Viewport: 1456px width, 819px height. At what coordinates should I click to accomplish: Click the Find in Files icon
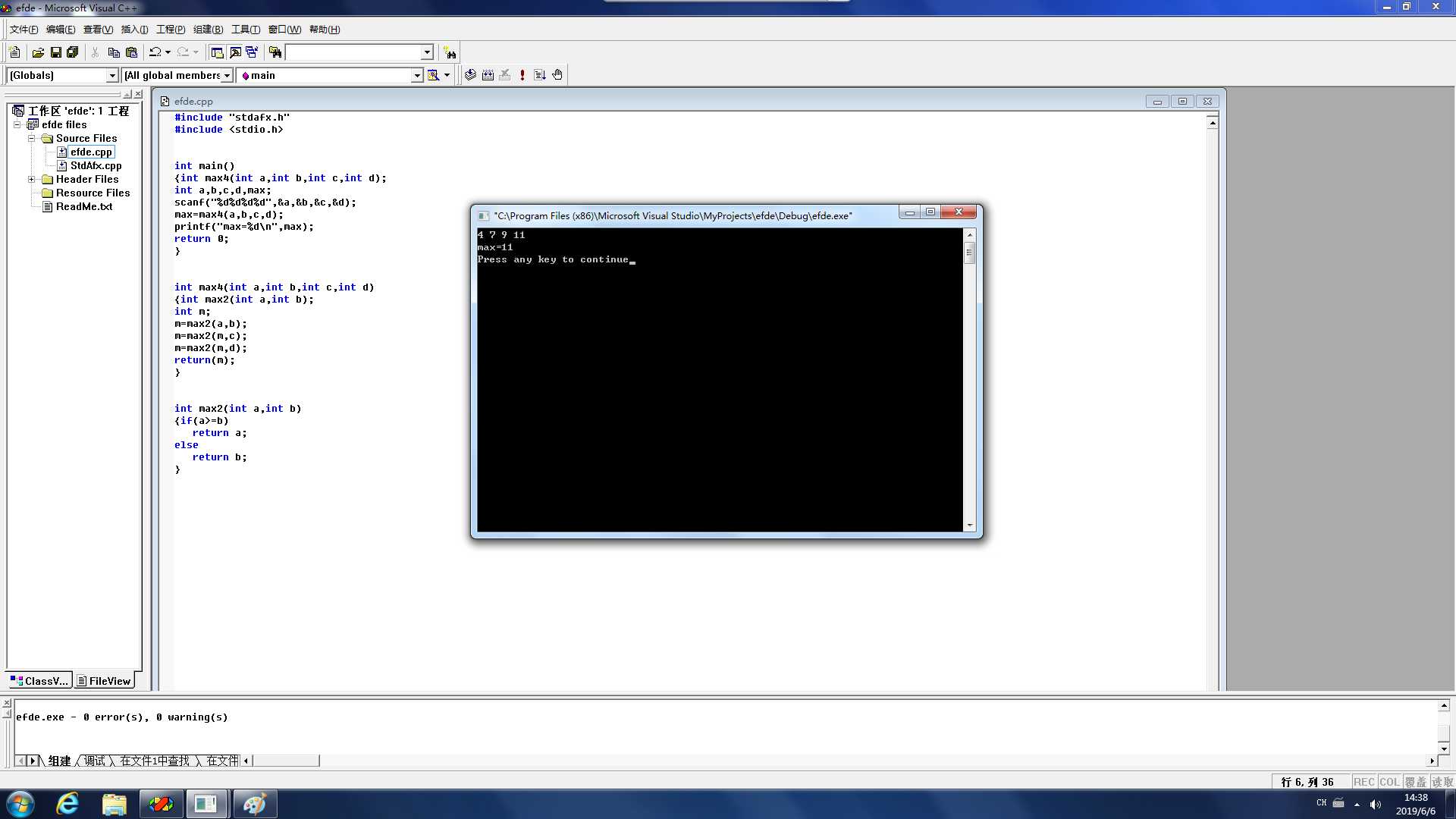coord(275,52)
